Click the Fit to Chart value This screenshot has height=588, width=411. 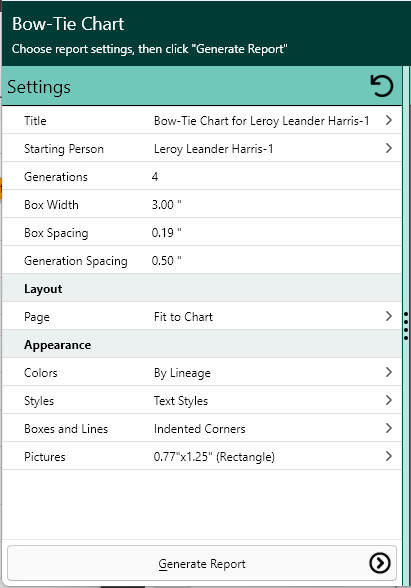(x=183, y=316)
